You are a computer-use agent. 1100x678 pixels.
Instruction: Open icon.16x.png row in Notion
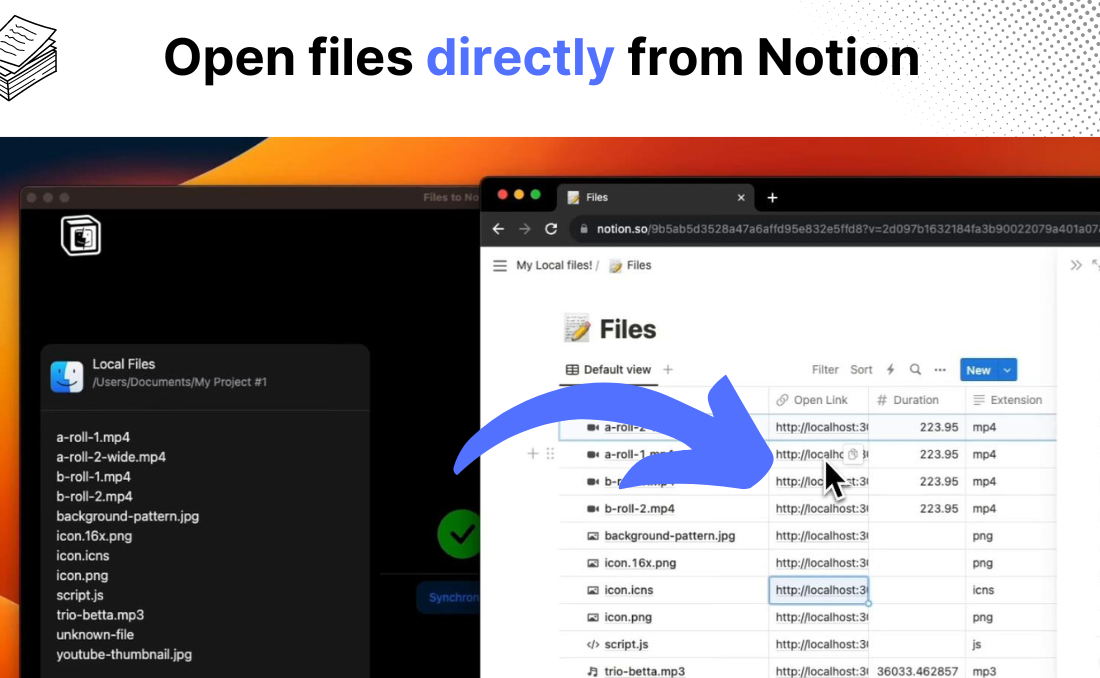tap(640, 563)
